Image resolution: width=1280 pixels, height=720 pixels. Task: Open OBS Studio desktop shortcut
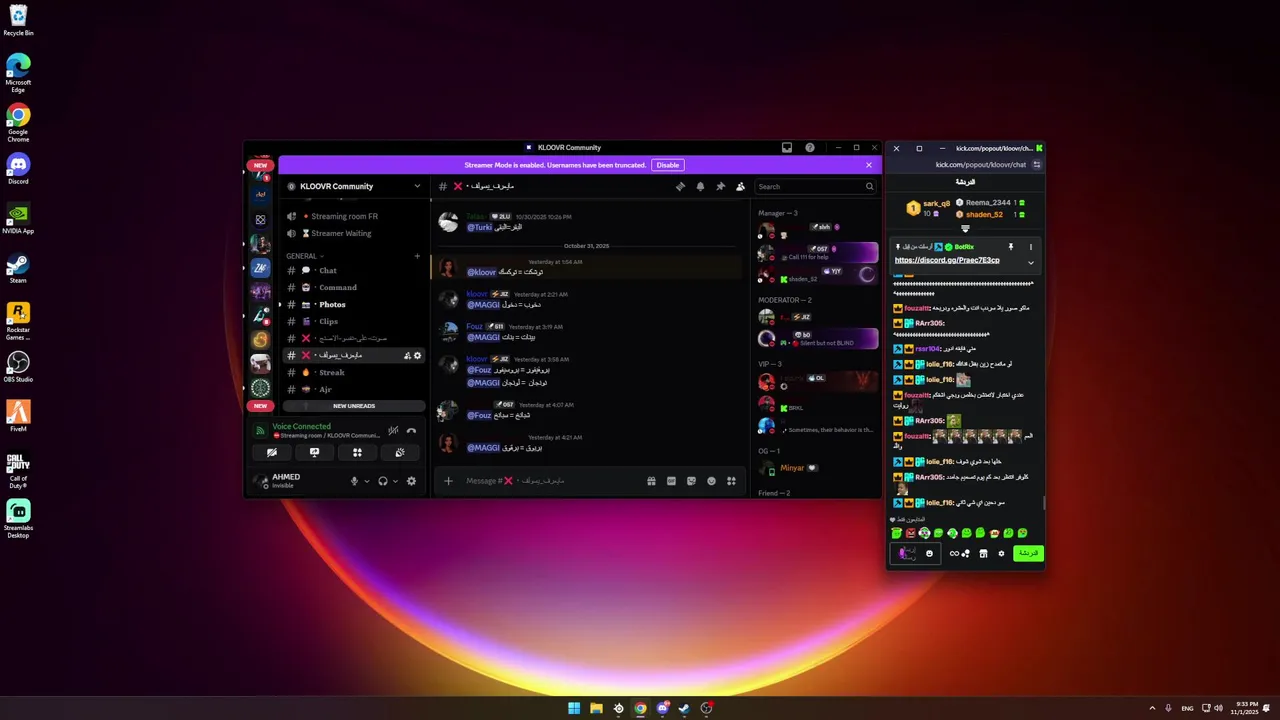point(18,367)
